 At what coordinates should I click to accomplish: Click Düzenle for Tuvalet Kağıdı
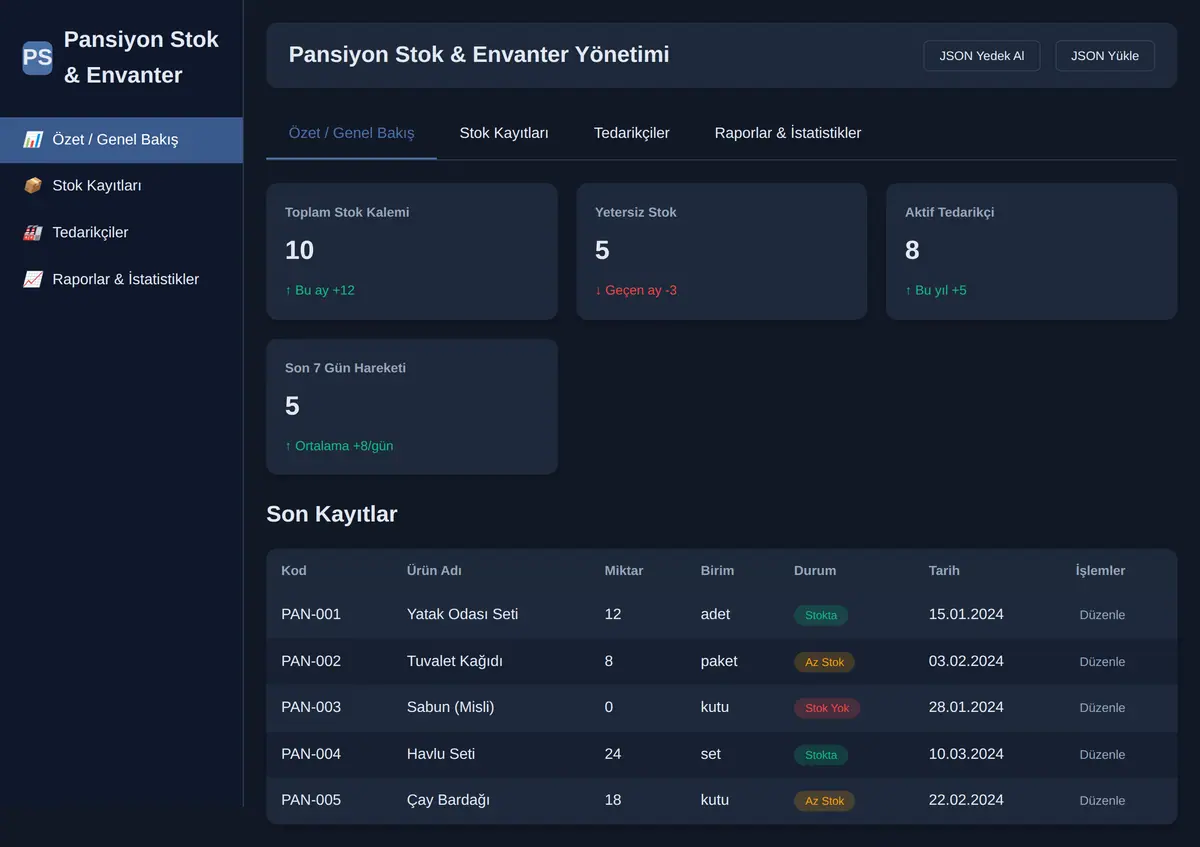pos(1102,662)
